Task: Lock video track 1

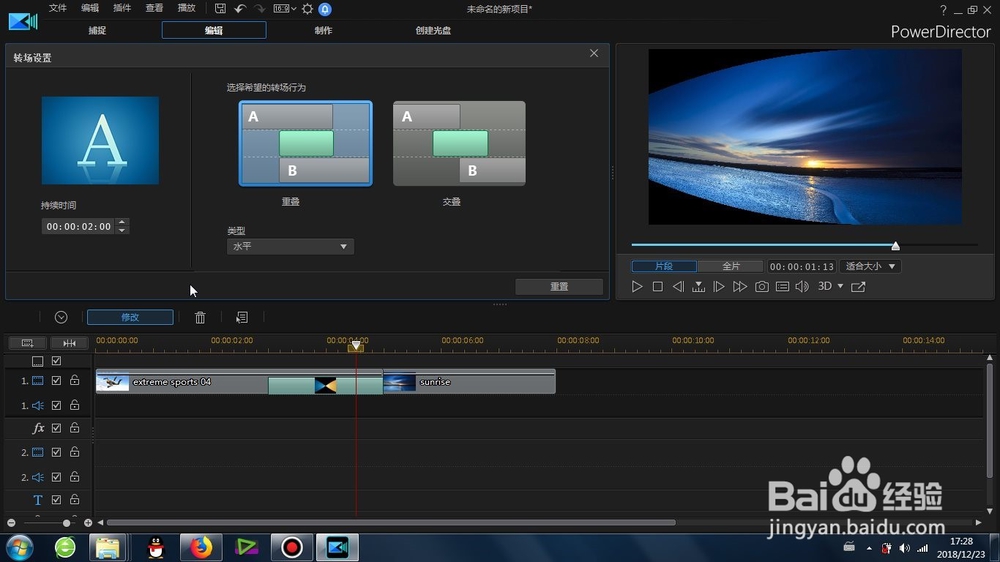Action: point(75,380)
